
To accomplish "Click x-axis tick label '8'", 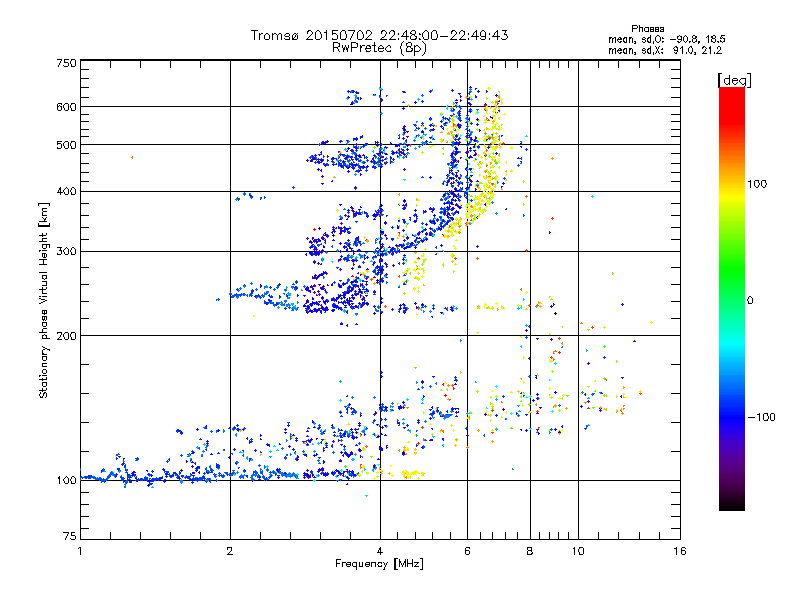I will tap(530, 551).
